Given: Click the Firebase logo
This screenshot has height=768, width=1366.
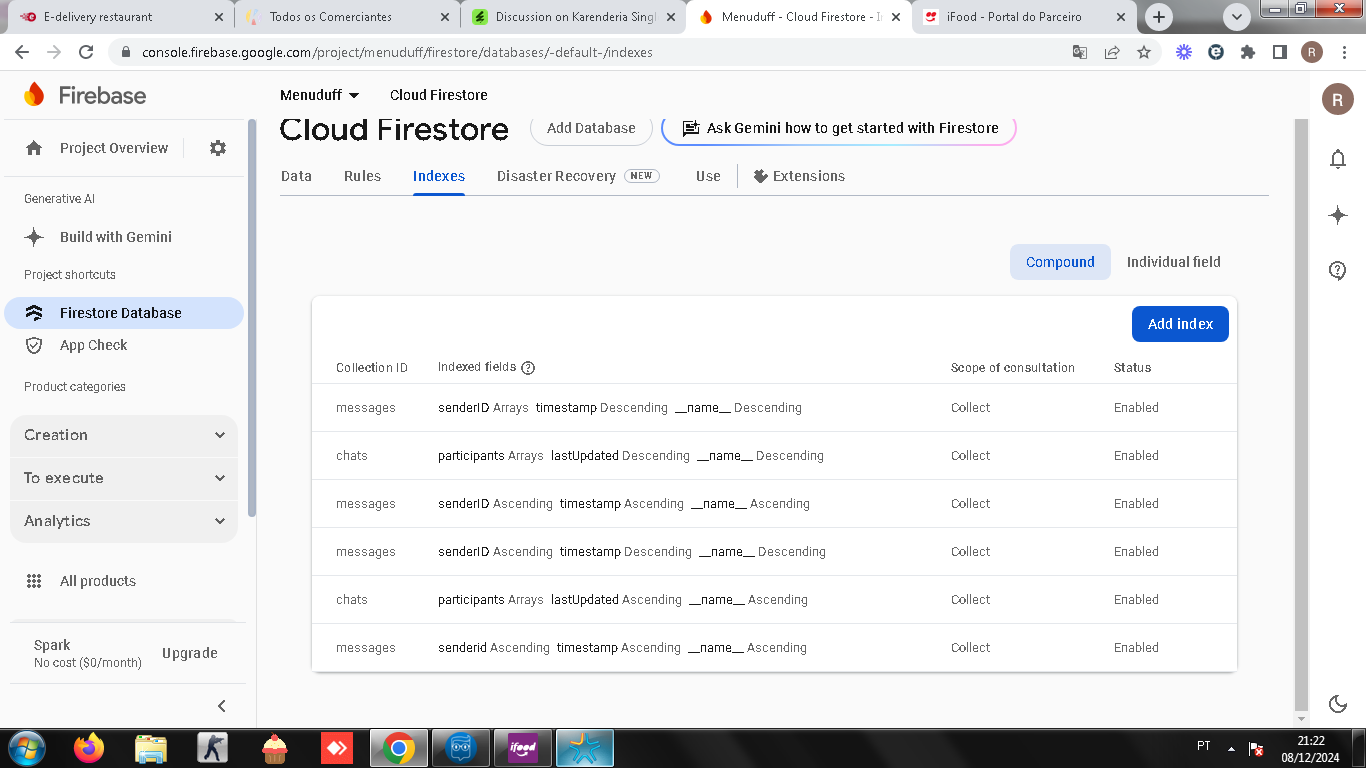Looking at the screenshot, I should click(85, 95).
